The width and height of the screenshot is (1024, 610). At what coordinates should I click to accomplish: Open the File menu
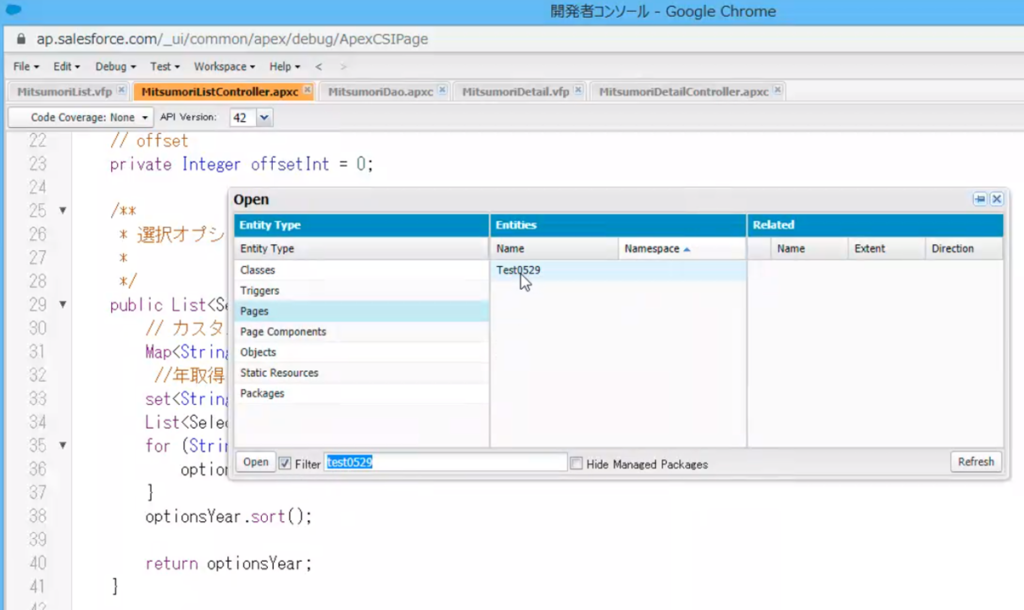tap(26, 67)
